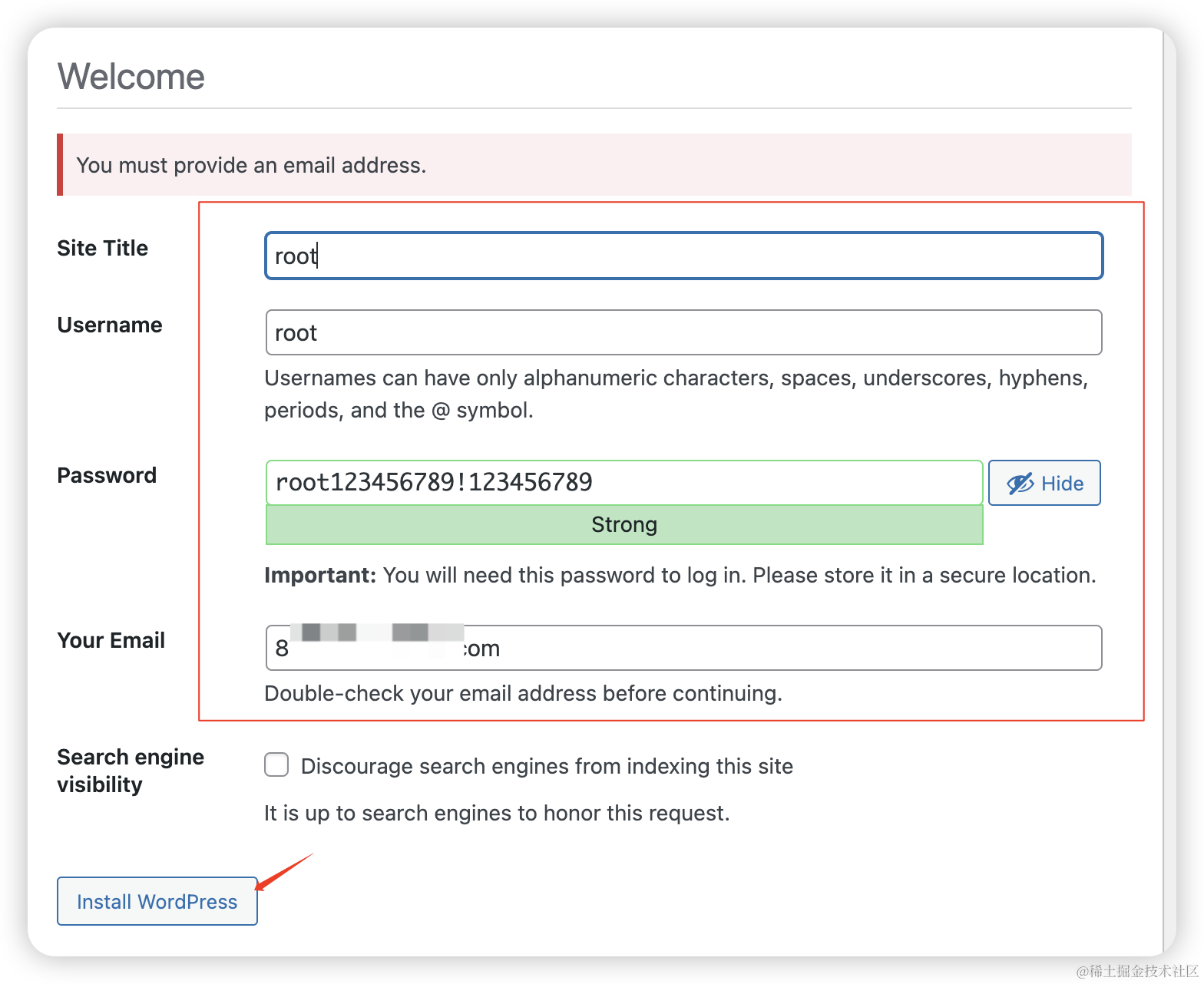This screenshot has height=984, width=1204.
Task: Click the Strong password strength indicator
Action: point(624,525)
